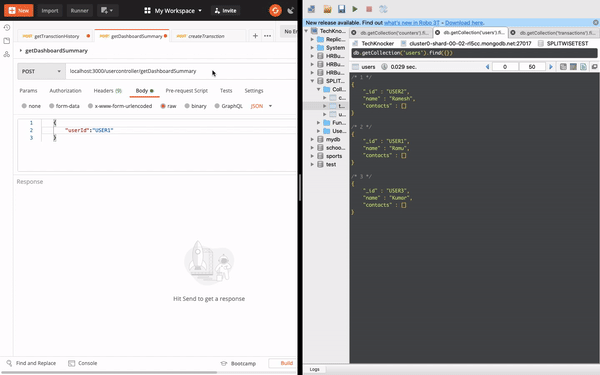This screenshot has width=600, height=375.
Task: Open the Postman Runner
Action: [79, 10]
